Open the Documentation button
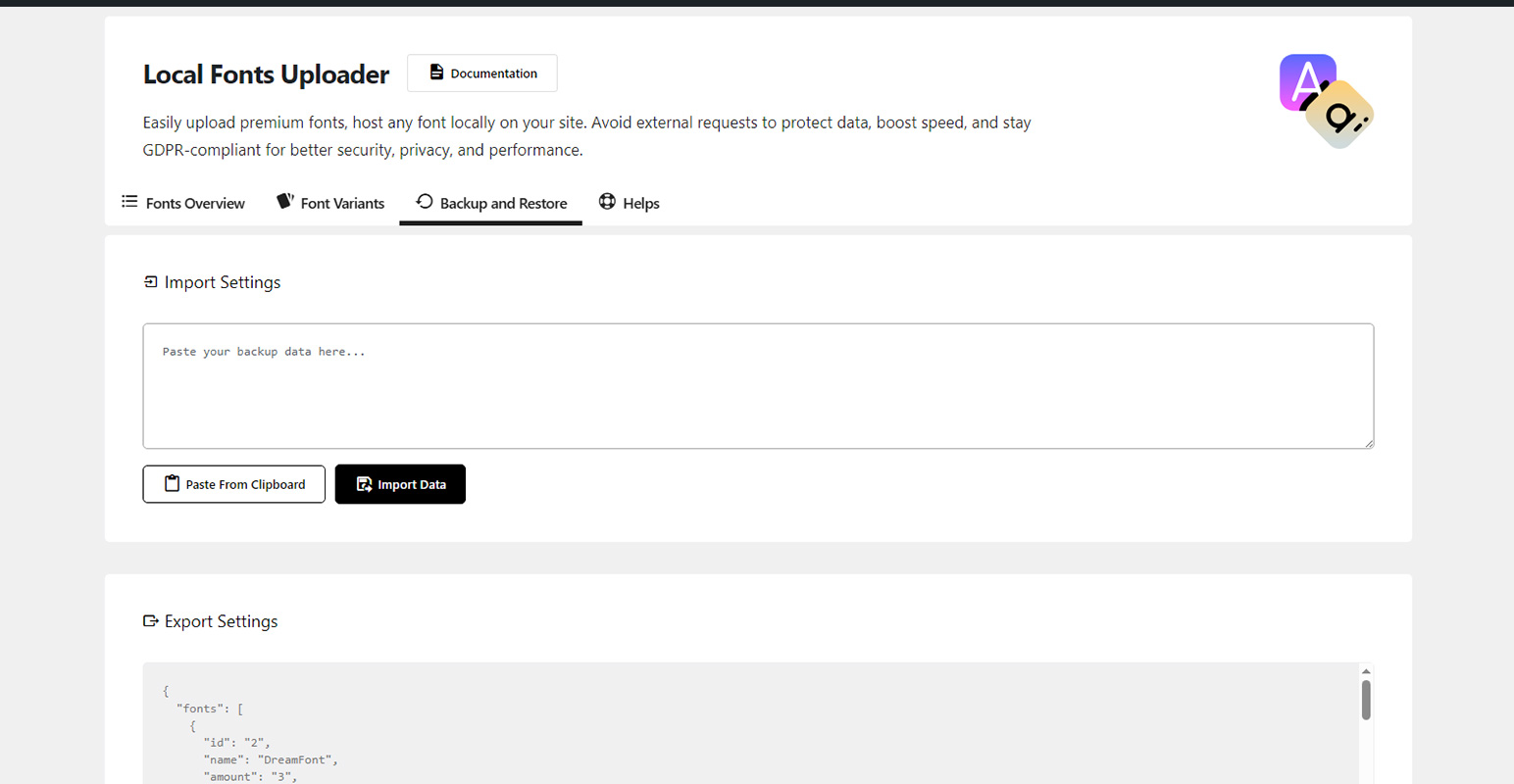Image resolution: width=1514 pixels, height=784 pixels. pos(481,73)
